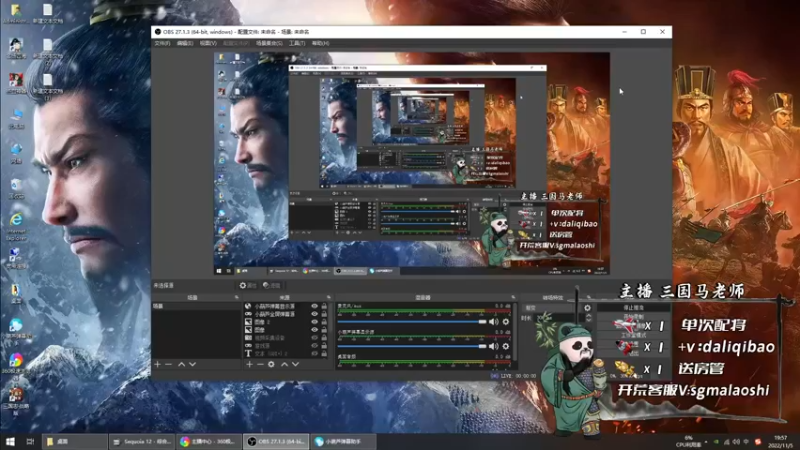
Task: Move source up with arrow icon
Action: 284,364
